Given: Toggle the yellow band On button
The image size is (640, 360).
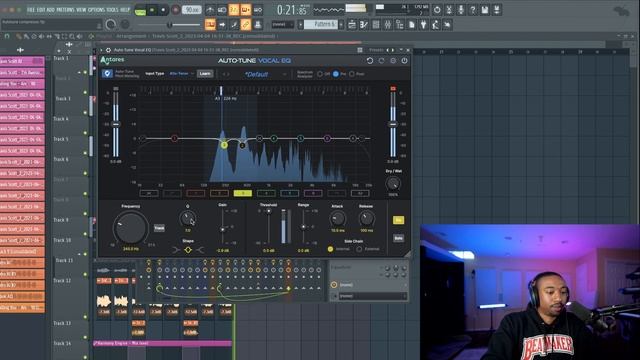Looking at the screenshot, I should click(398, 220).
